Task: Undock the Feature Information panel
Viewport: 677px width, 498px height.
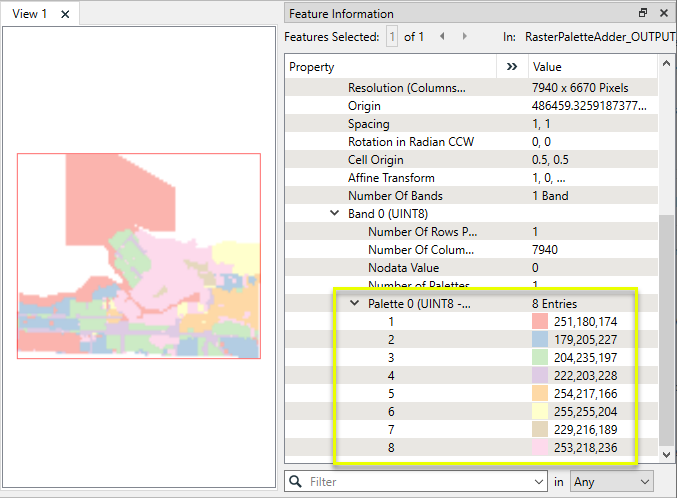Action: (x=643, y=13)
